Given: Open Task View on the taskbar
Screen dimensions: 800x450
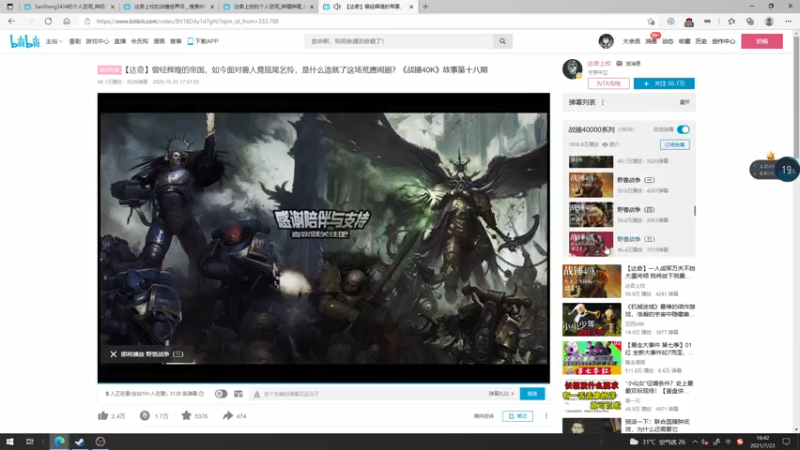Looking at the screenshot, I should pyautogui.click(x=30, y=441).
